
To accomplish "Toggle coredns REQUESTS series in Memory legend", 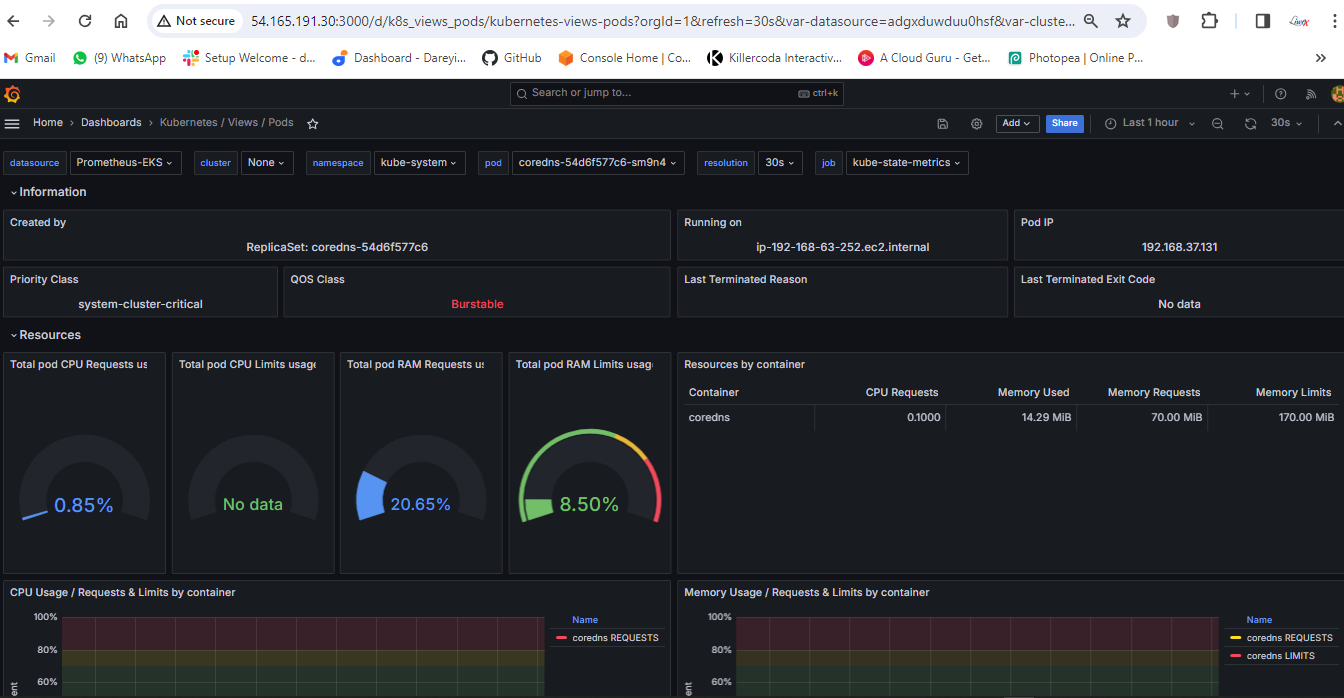I will pyautogui.click(x=1288, y=638).
